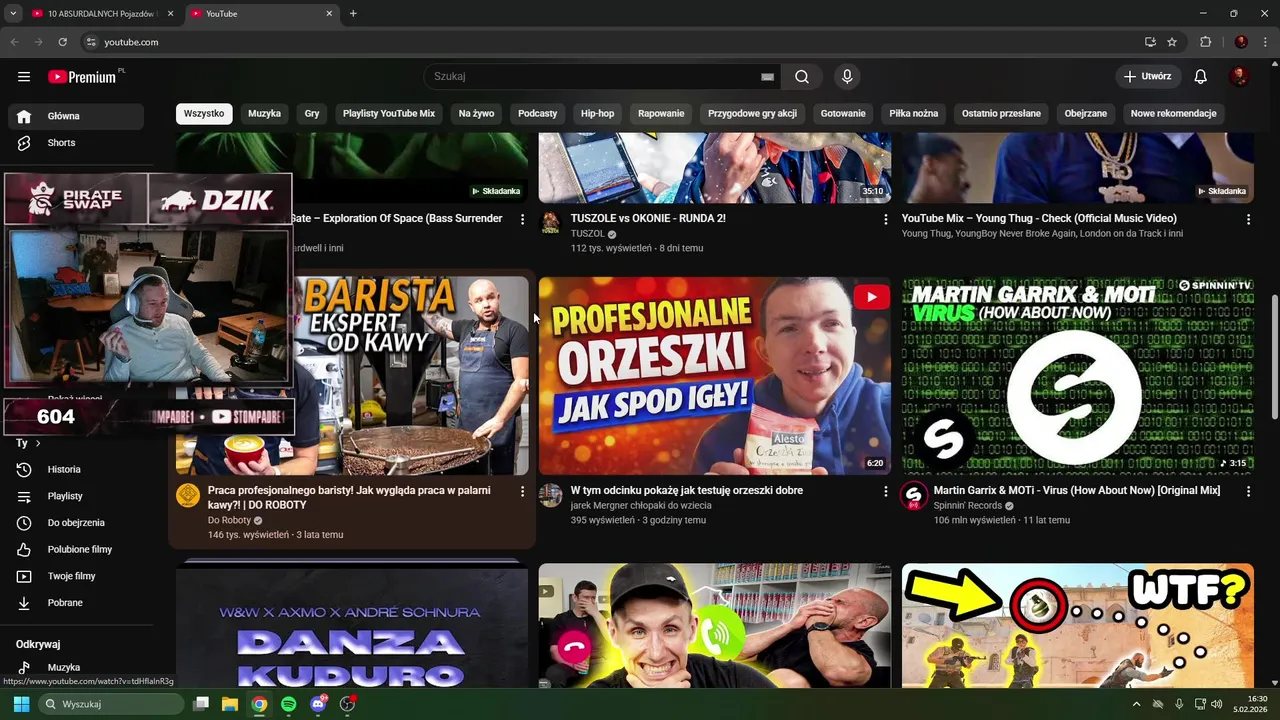
Task: Open Pobrane downloads in sidebar
Action: [x=76, y=603]
